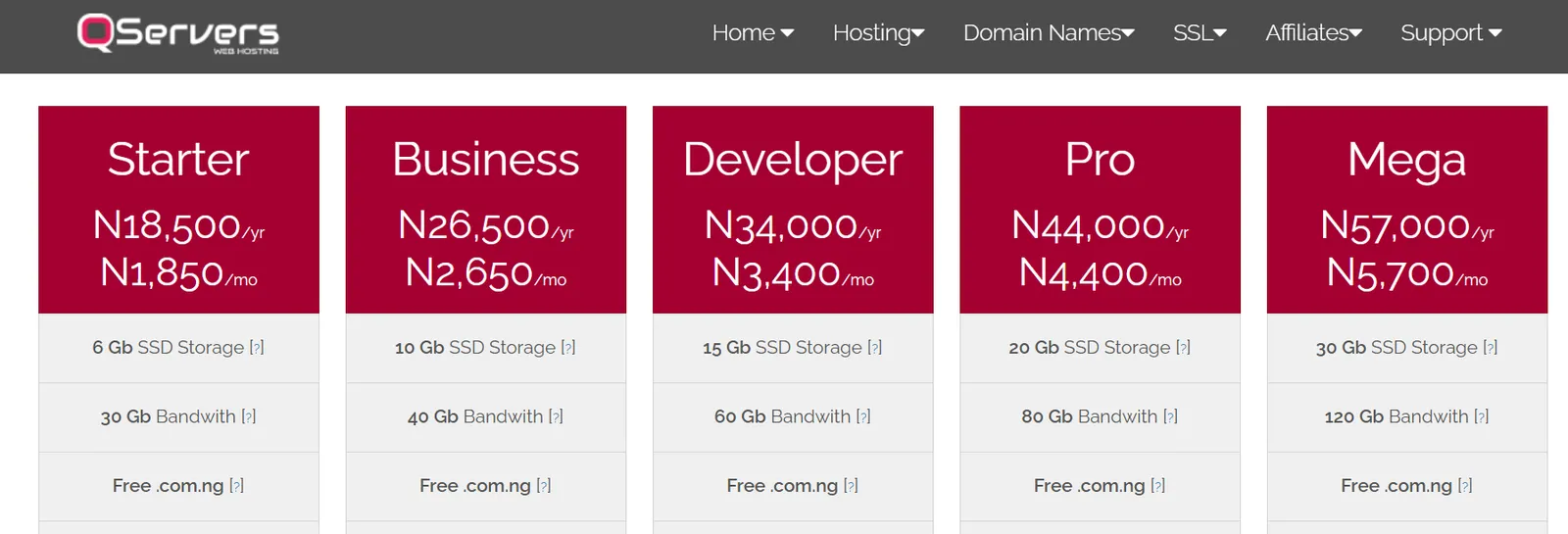Click the N2,650/mo Business price
Viewport: 1568px width, 534px height.
tap(486, 273)
